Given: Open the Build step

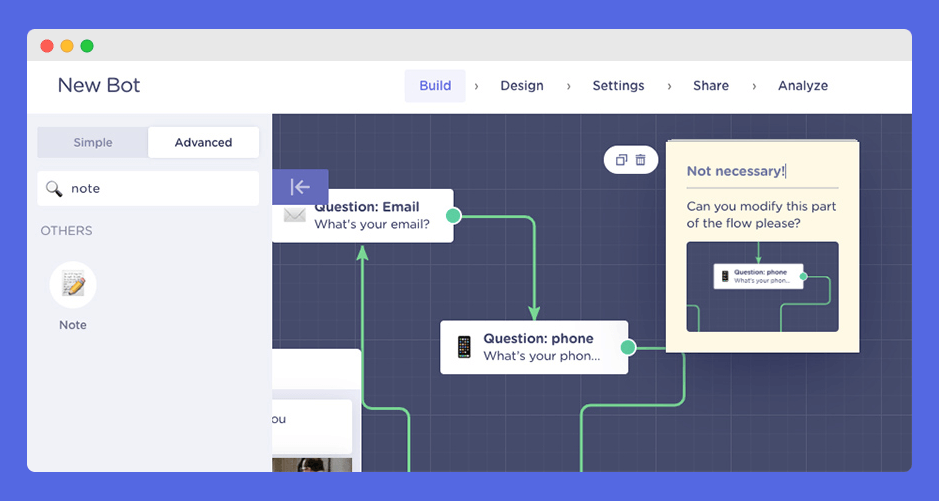Looking at the screenshot, I should tap(435, 86).
